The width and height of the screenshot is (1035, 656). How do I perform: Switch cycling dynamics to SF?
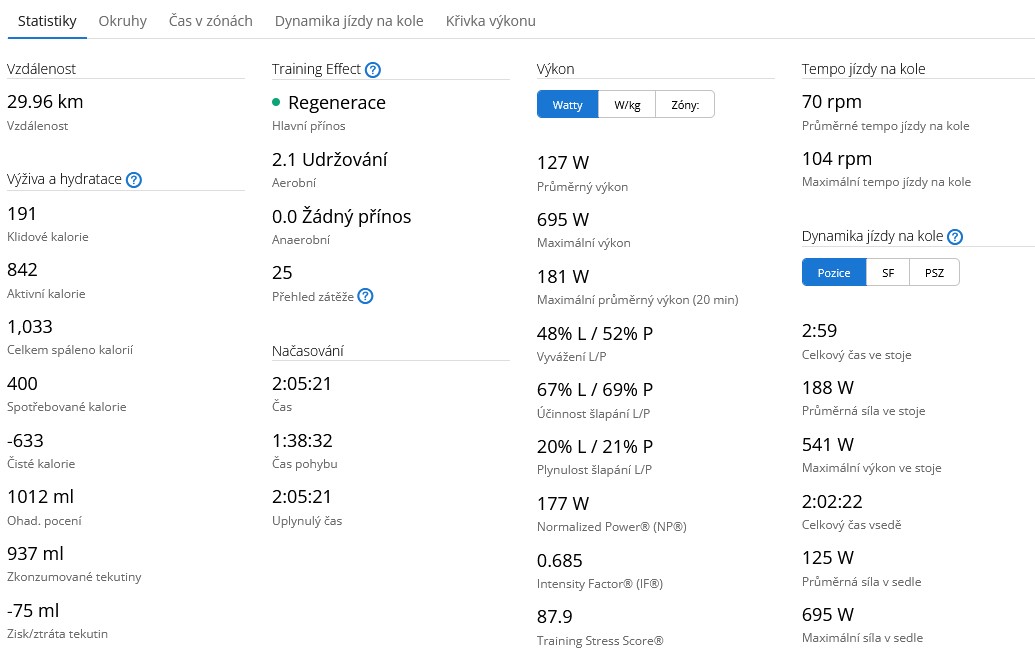[888, 273]
